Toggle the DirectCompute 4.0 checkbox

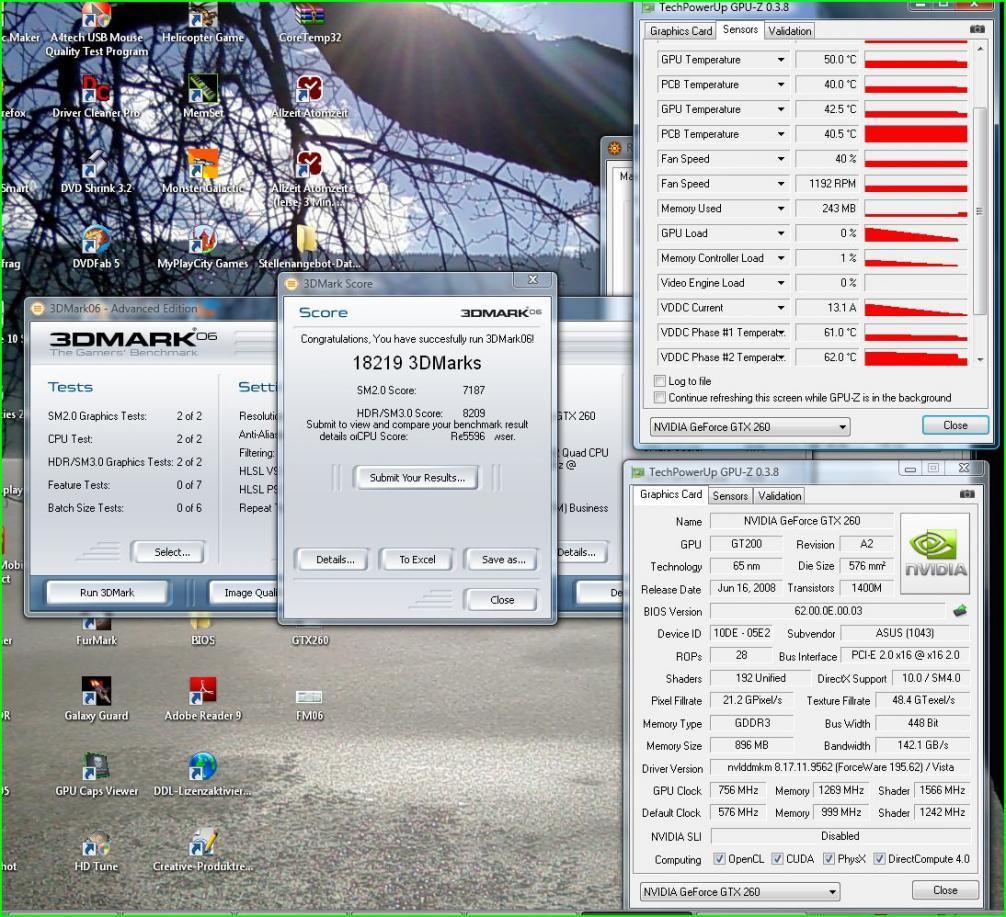(x=879, y=859)
